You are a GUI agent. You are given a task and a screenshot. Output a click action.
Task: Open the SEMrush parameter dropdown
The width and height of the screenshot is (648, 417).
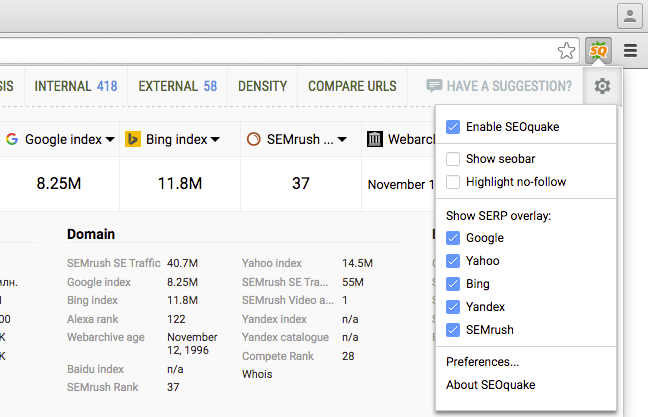click(342, 139)
